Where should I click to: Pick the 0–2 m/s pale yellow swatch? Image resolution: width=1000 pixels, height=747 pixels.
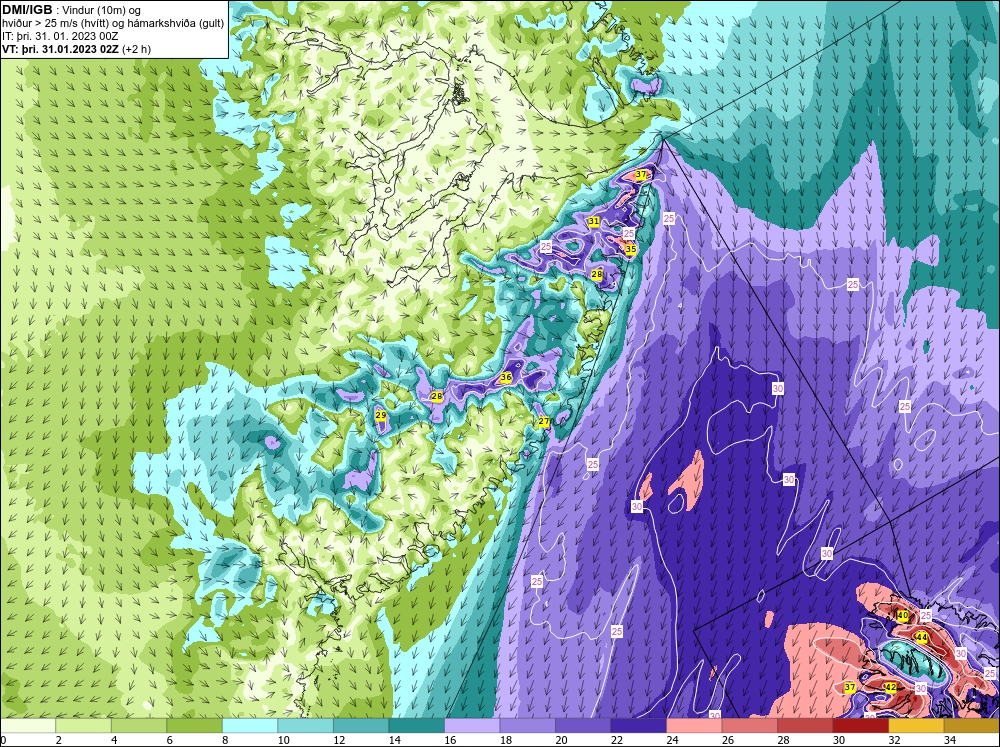(28, 725)
